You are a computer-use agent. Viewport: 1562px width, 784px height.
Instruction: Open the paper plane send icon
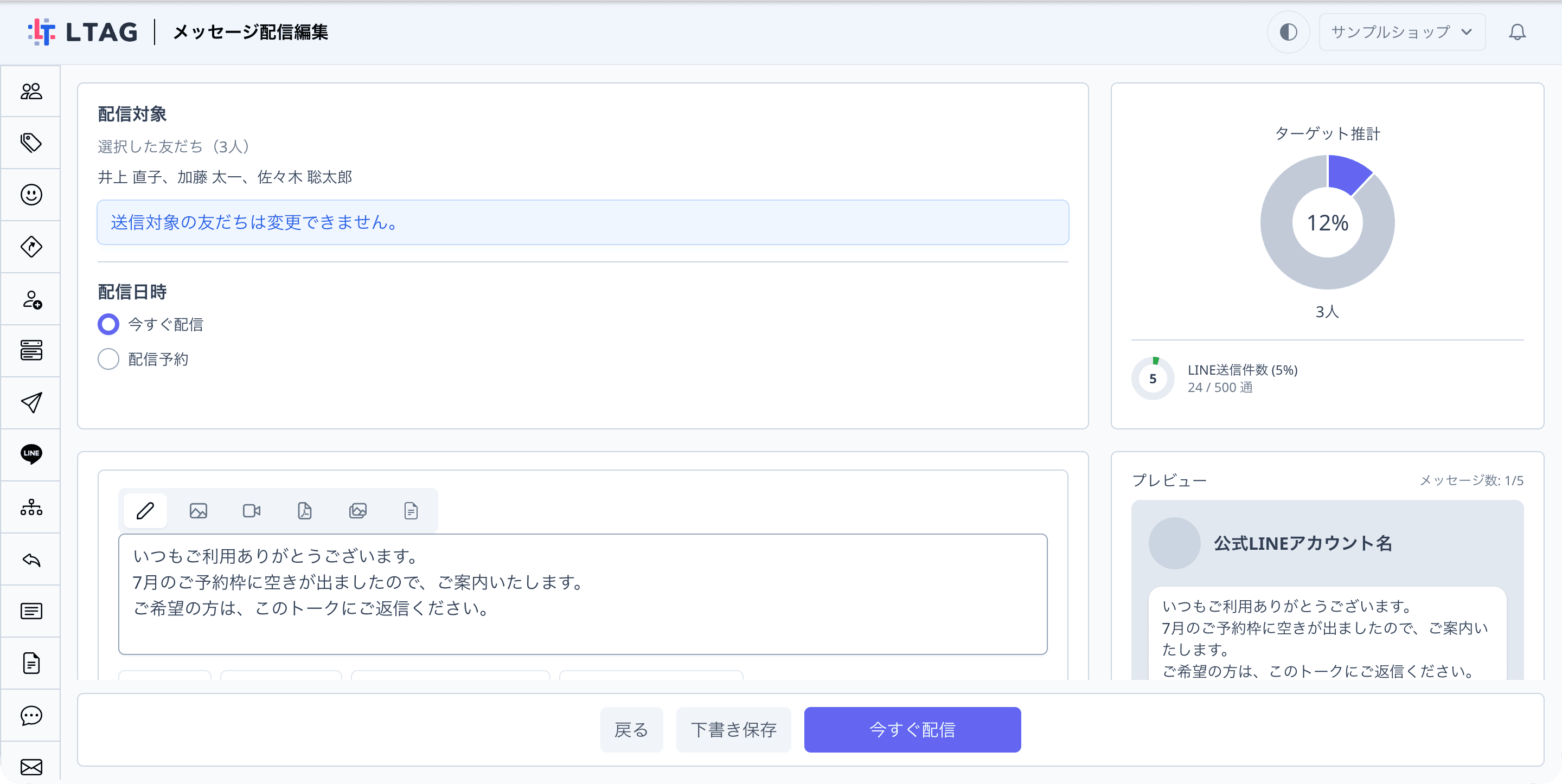(x=31, y=403)
